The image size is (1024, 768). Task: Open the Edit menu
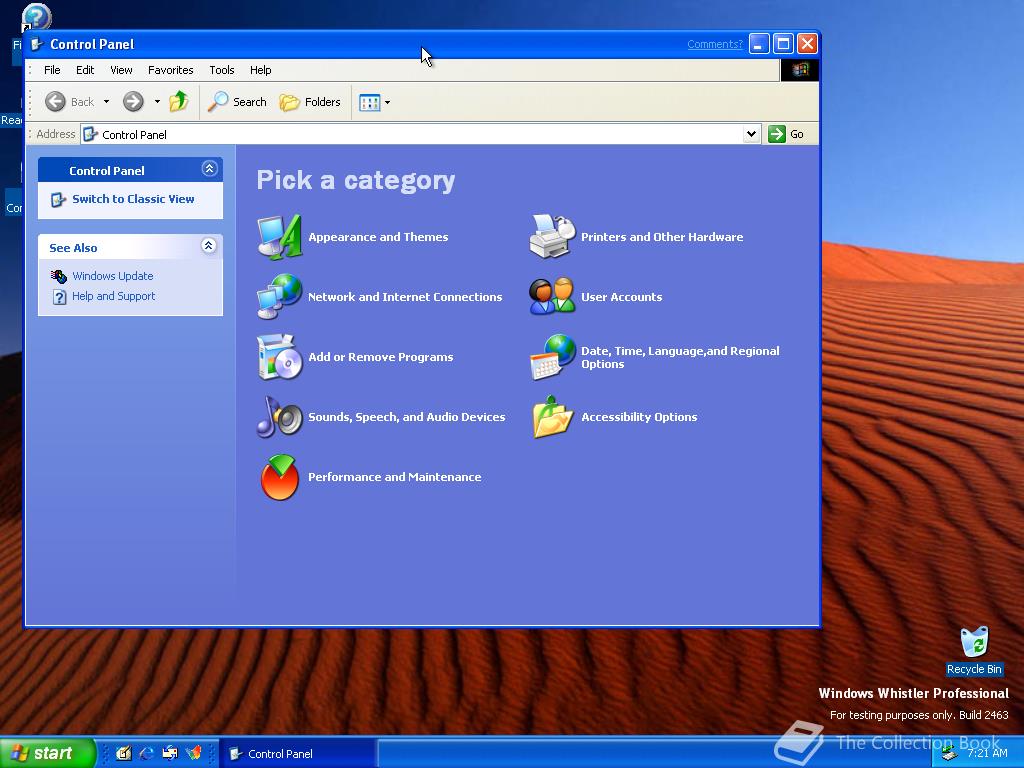(85, 70)
